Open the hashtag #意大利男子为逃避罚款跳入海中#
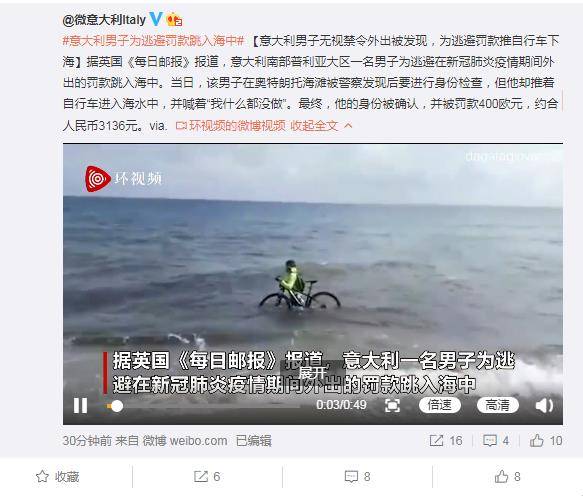583x496 pixels. point(153,41)
